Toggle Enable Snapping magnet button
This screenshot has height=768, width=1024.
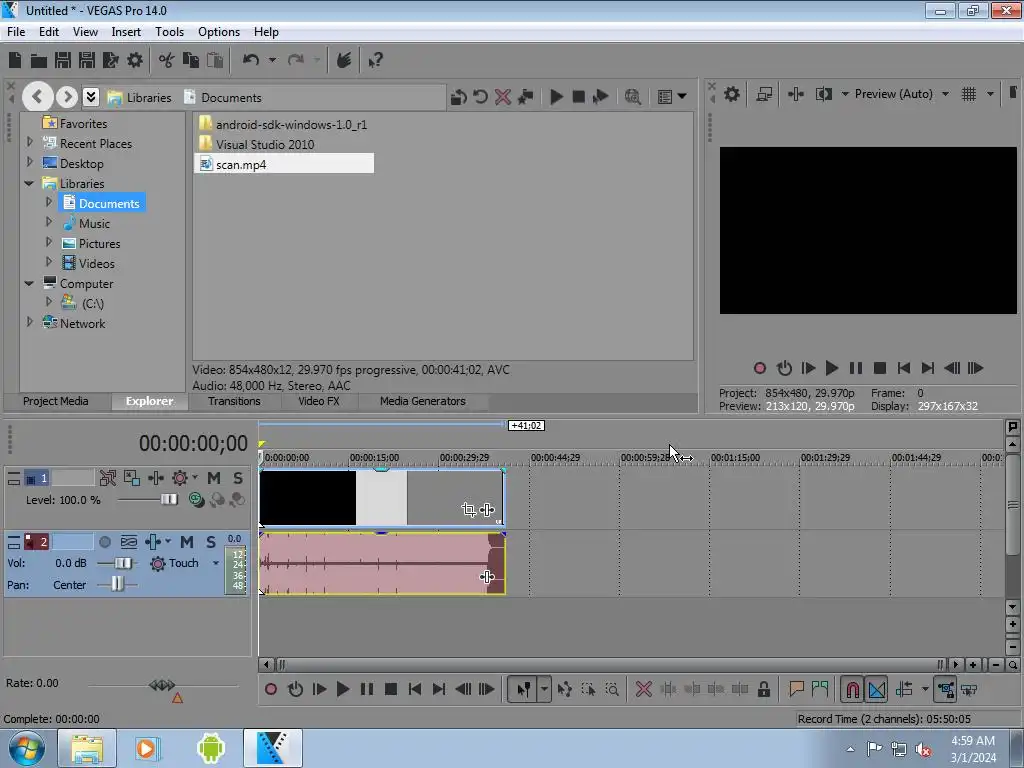point(852,689)
